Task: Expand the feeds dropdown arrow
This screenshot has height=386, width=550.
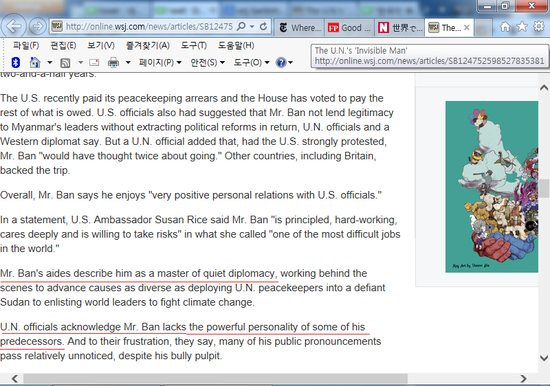Action: point(80,62)
